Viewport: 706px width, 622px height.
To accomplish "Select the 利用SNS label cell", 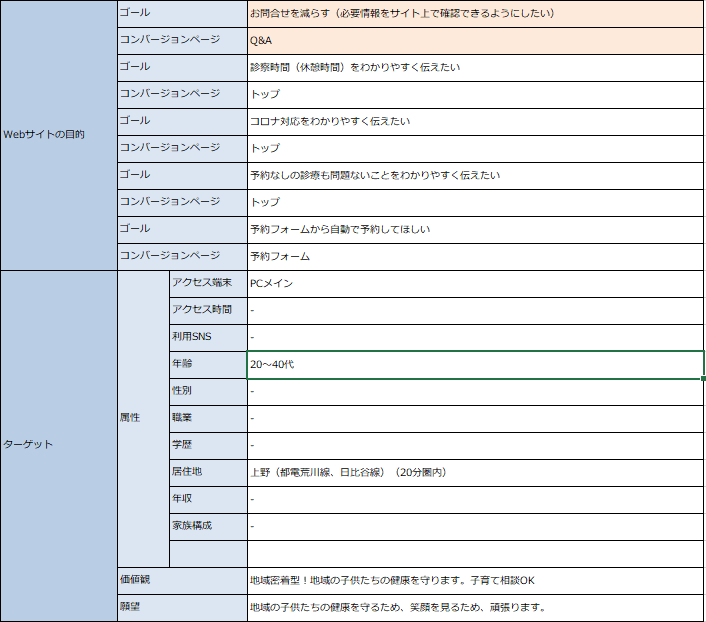I will coord(208,337).
